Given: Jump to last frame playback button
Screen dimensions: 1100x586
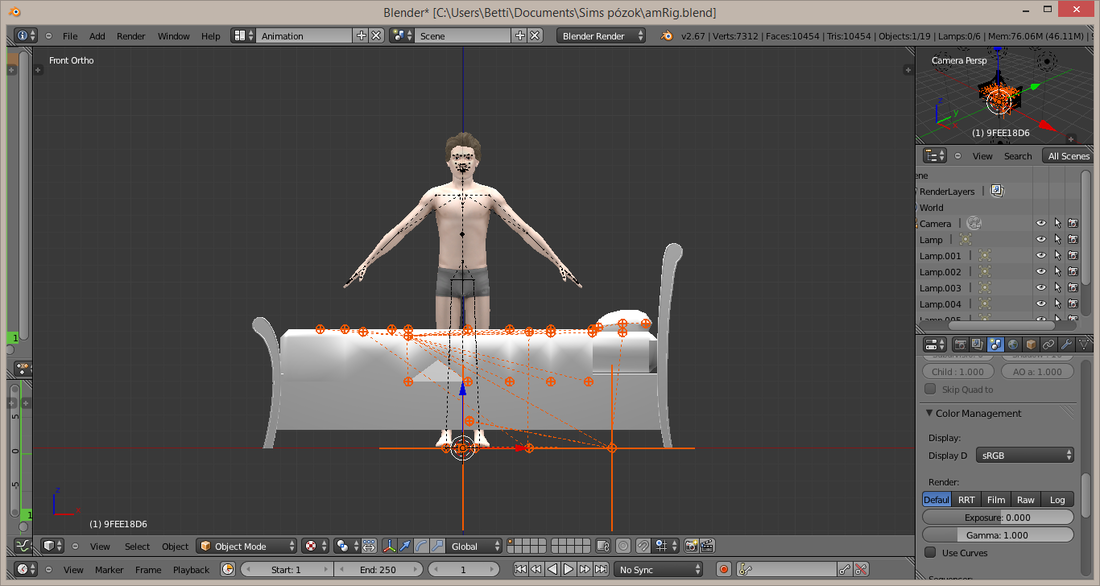Looking at the screenshot, I should [601, 569].
